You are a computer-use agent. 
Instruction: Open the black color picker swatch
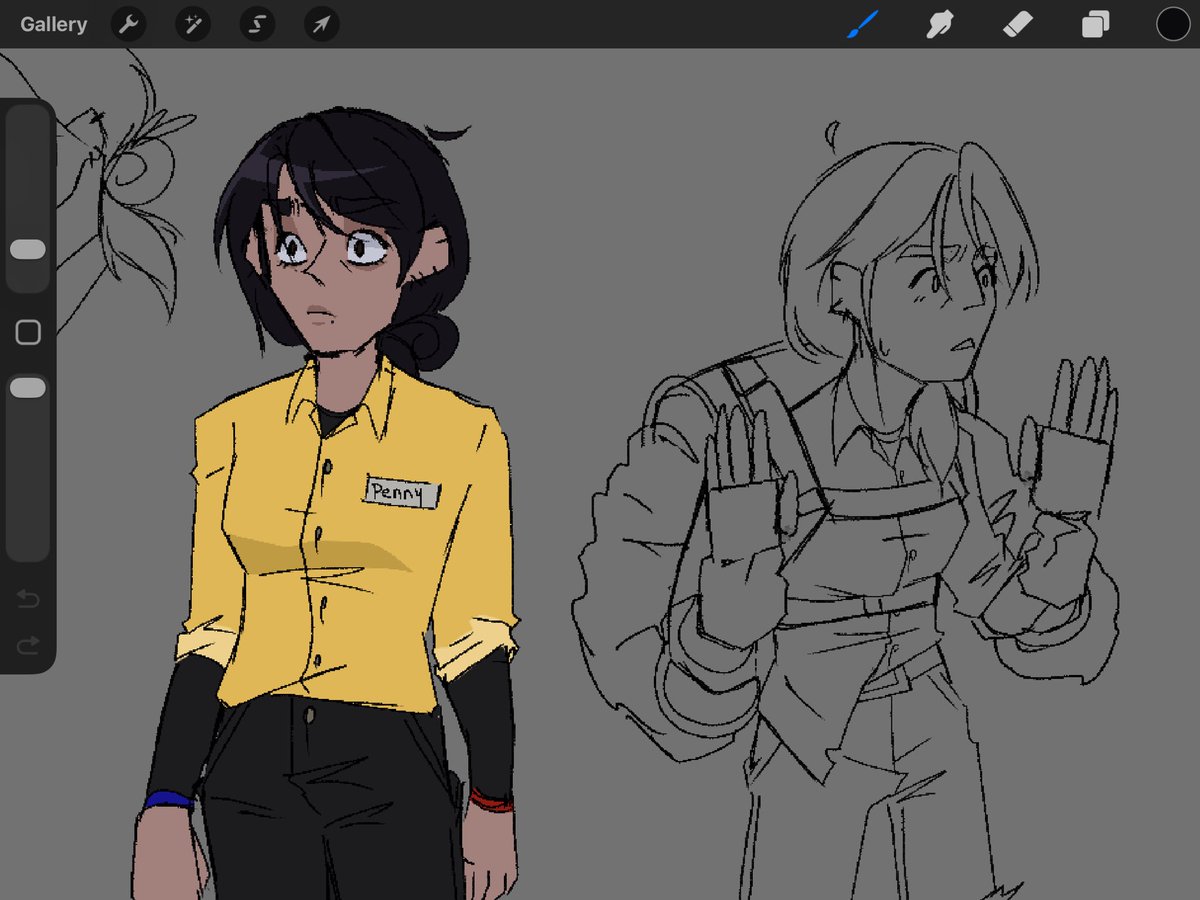1173,24
